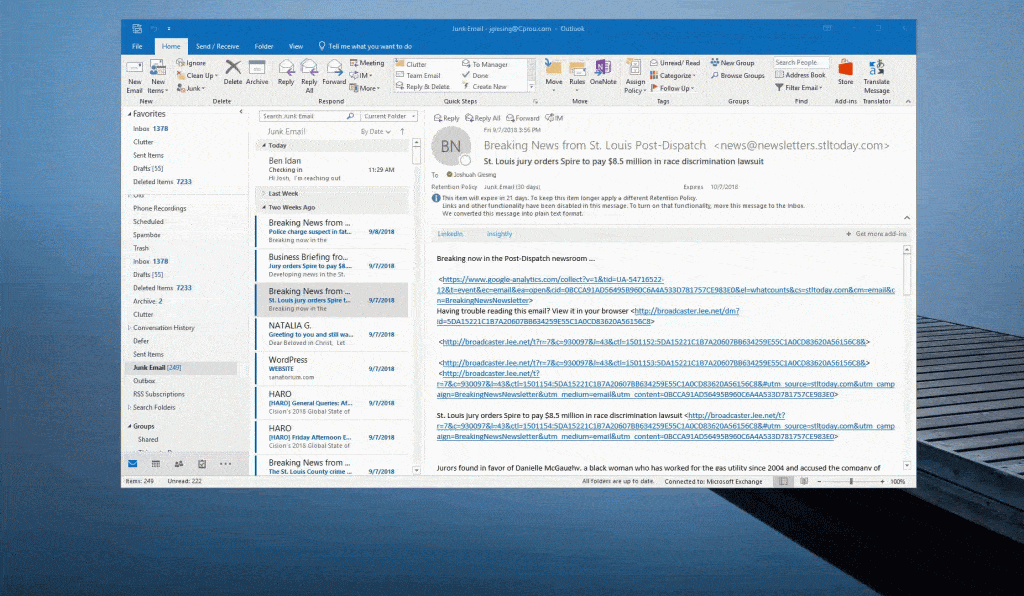Archive the selected message
The width and height of the screenshot is (1024, 596).
point(257,72)
